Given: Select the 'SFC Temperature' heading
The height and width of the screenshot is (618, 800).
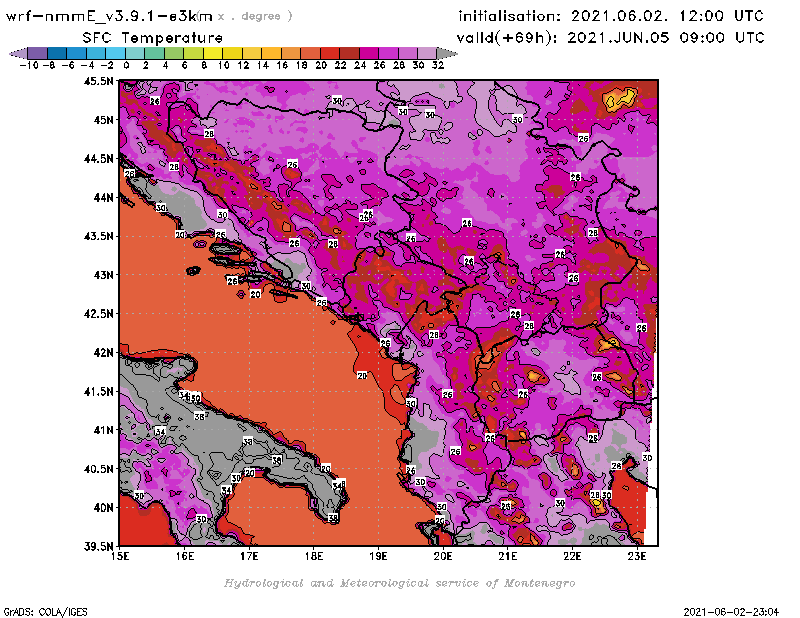Looking at the screenshot, I should (153, 38).
